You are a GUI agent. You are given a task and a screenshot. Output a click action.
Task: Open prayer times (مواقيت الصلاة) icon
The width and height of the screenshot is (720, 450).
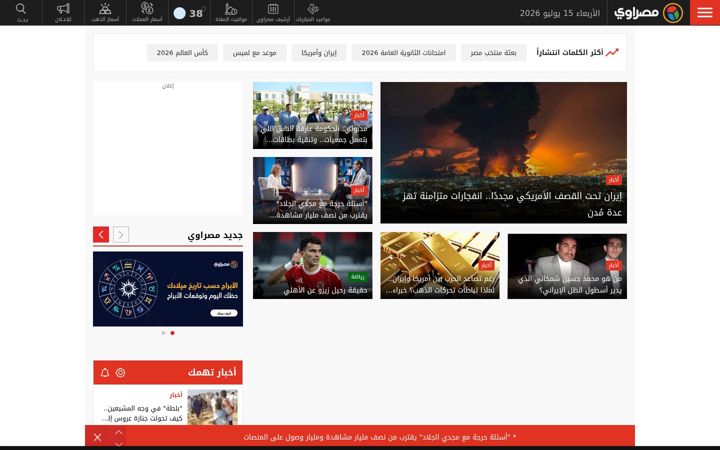[x=231, y=12]
